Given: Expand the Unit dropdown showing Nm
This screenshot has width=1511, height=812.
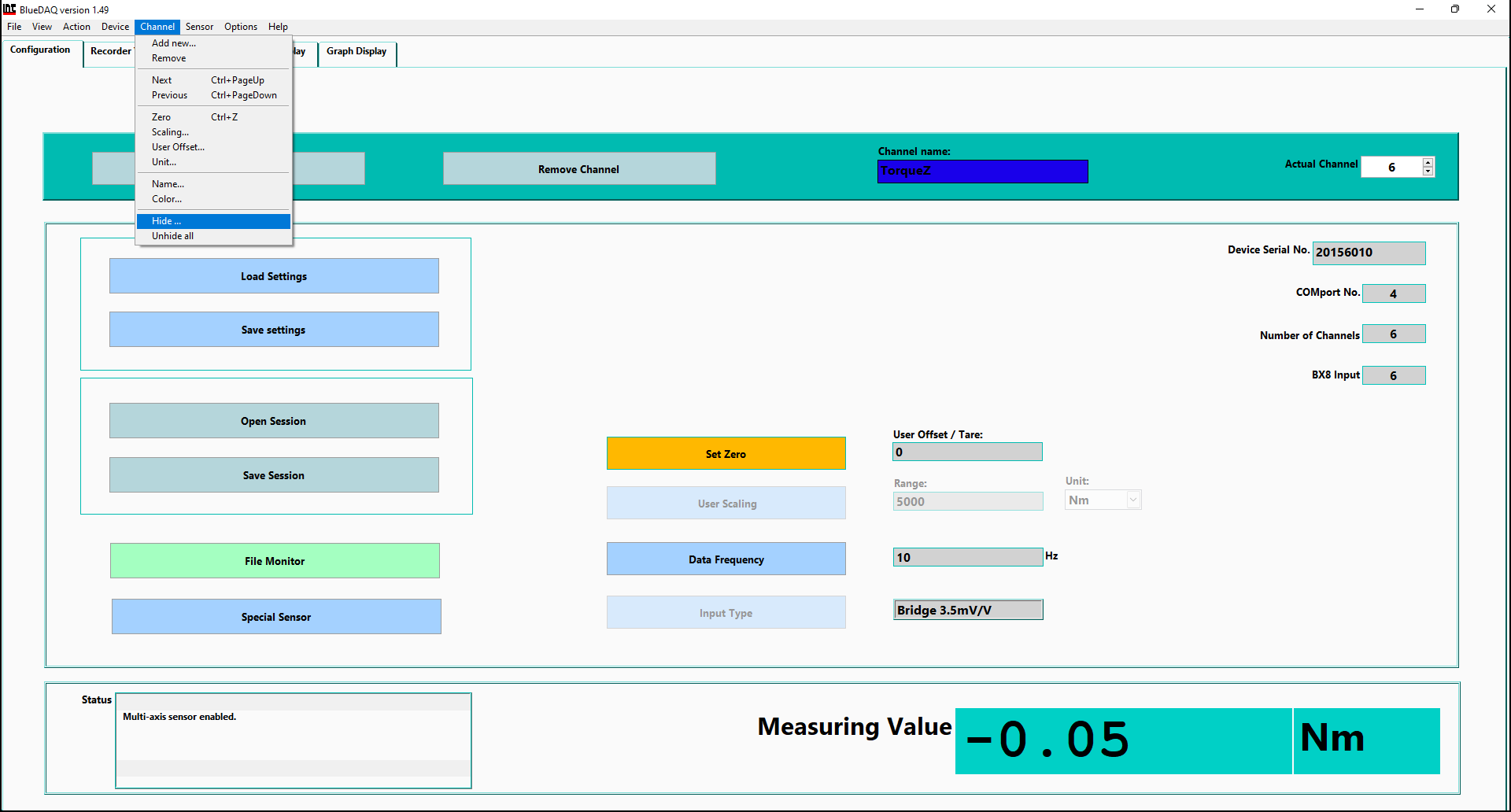Looking at the screenshot, I should [x=1133, y=500].
